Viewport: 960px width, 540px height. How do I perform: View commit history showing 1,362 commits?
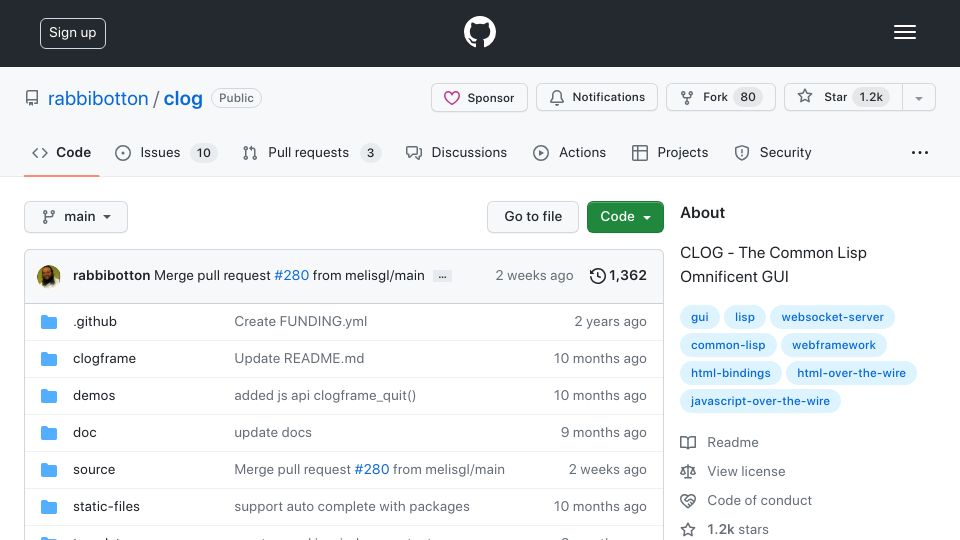coord(618,276)
